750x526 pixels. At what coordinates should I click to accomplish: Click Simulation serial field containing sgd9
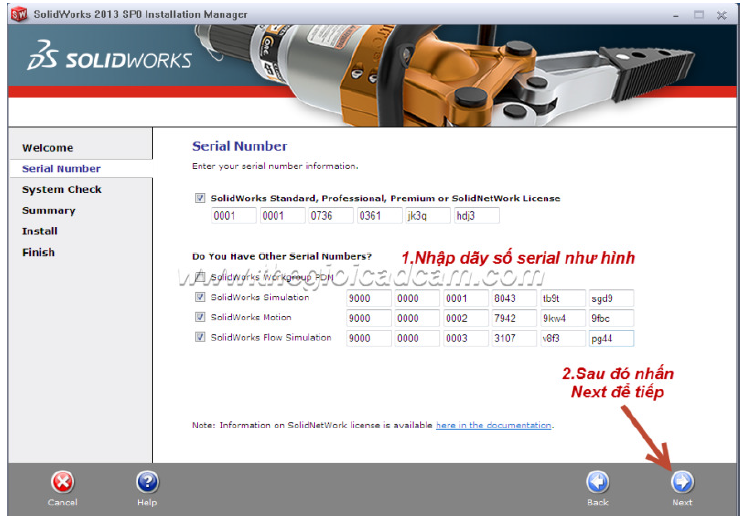click(611, 298)
